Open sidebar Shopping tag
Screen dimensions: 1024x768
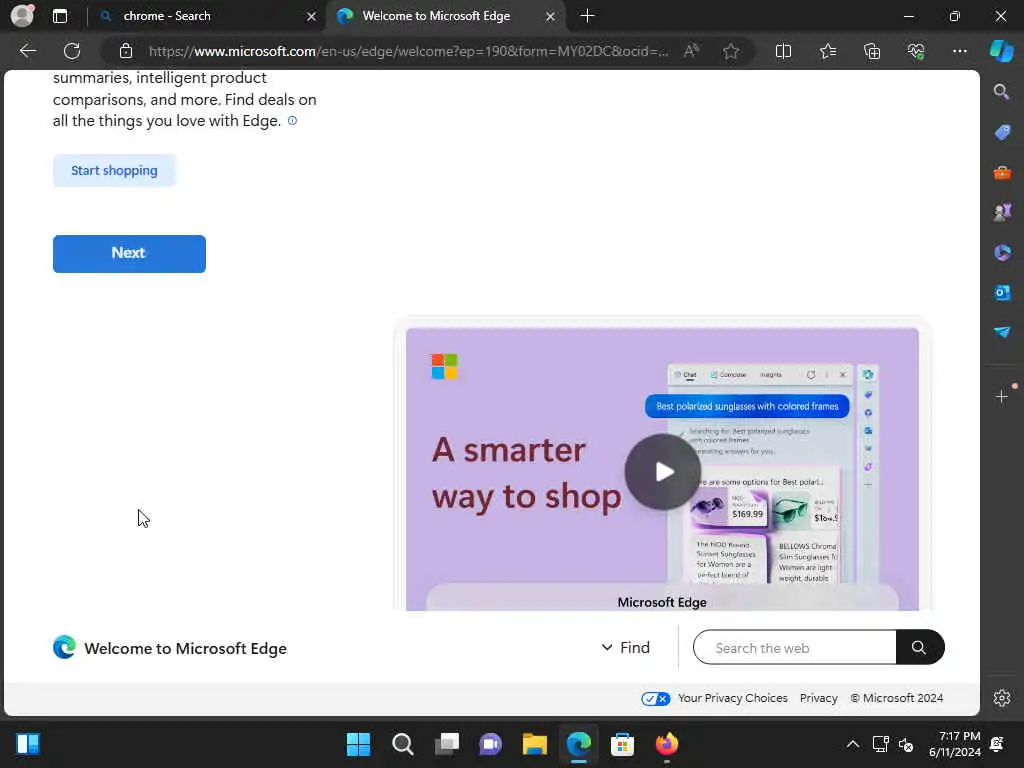pyautogui.click(x=1002, y=132)
